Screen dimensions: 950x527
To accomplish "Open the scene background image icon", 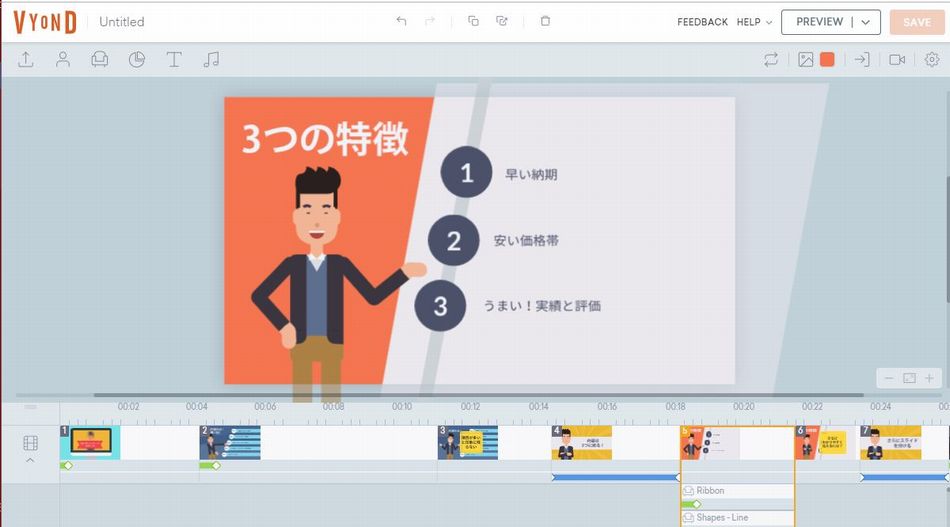I will (805, 59).
